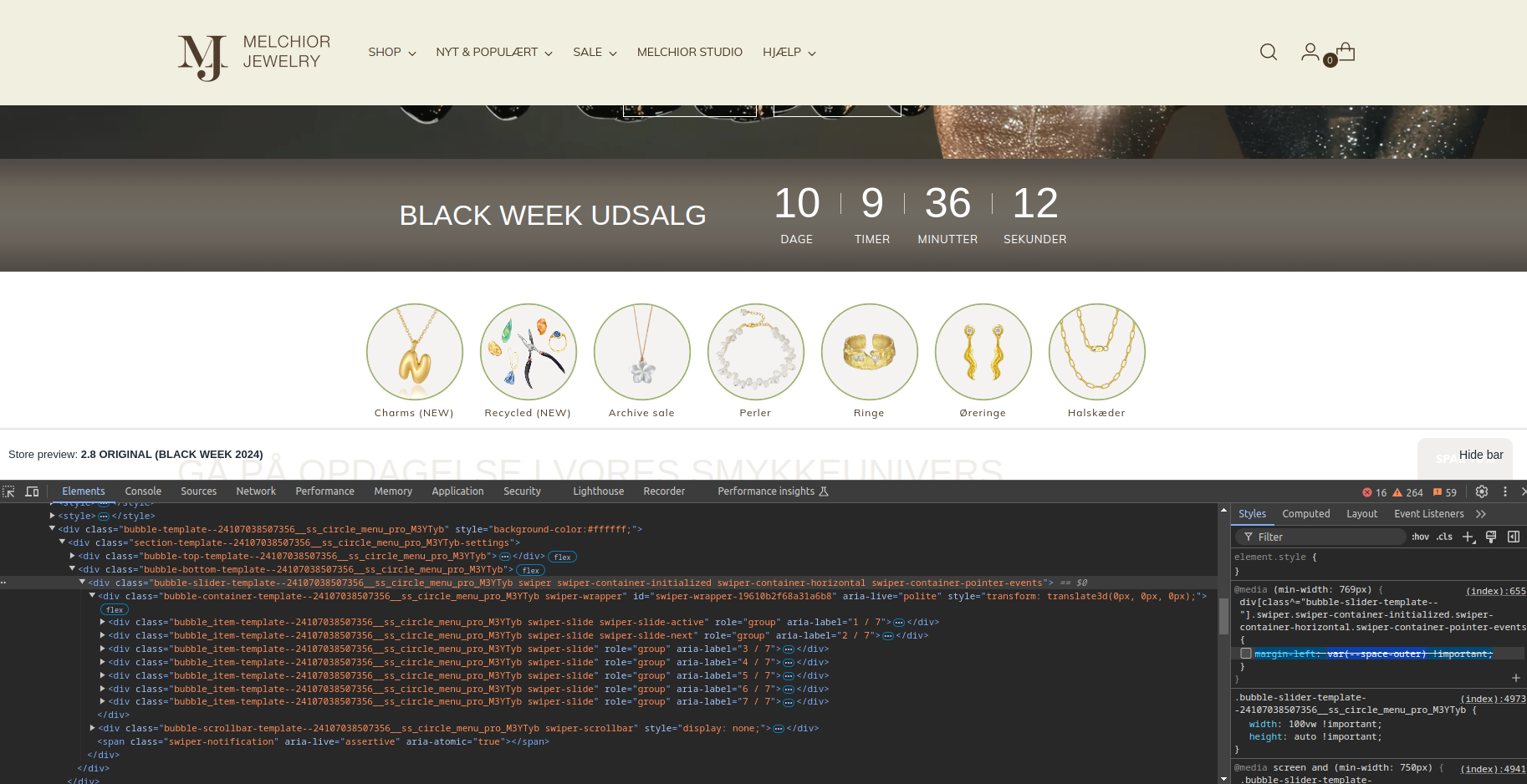
Task: Expand the SALE dropdown menu
Action: click(x=595, y=52)
